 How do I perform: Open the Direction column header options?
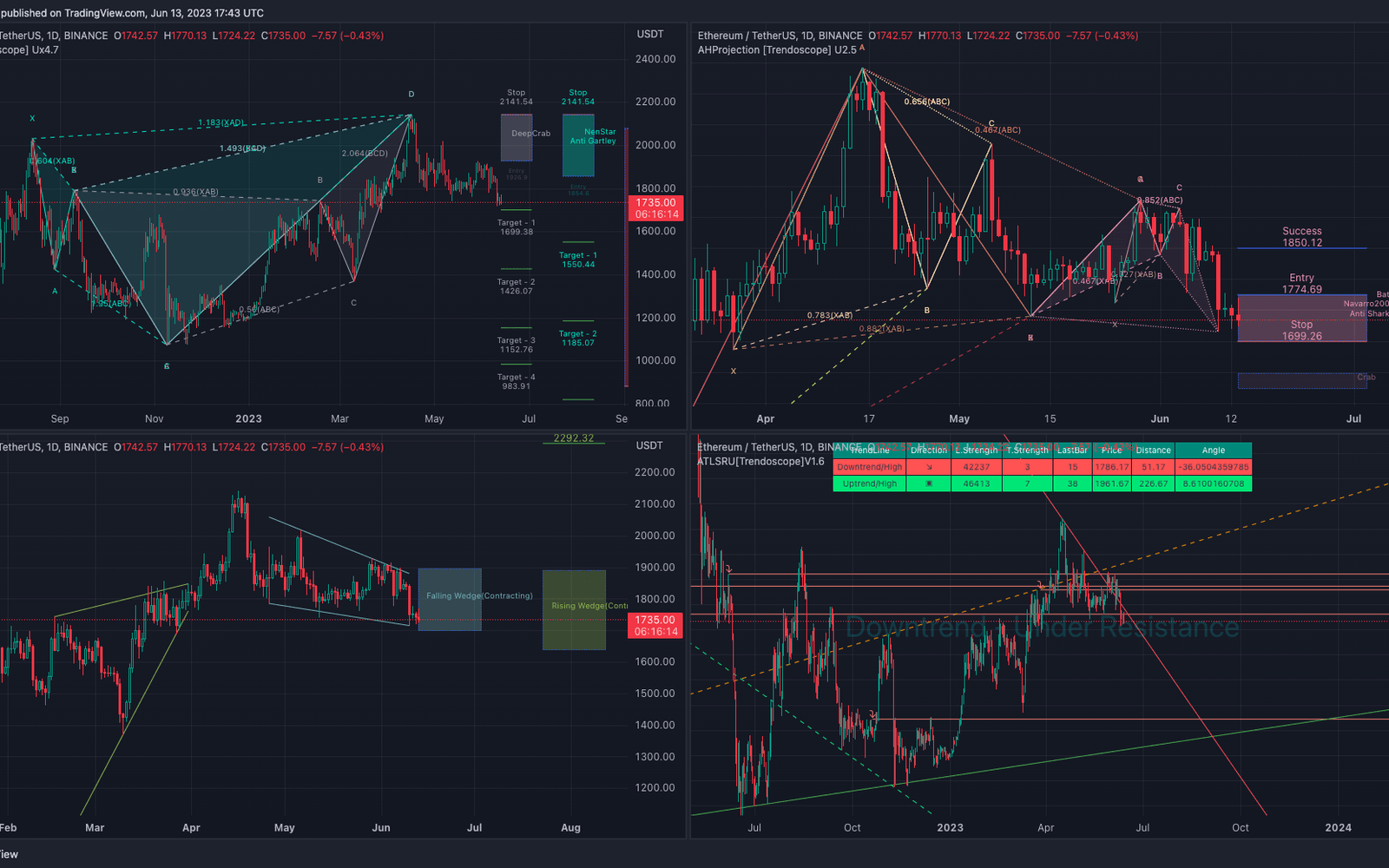(929, 450)
